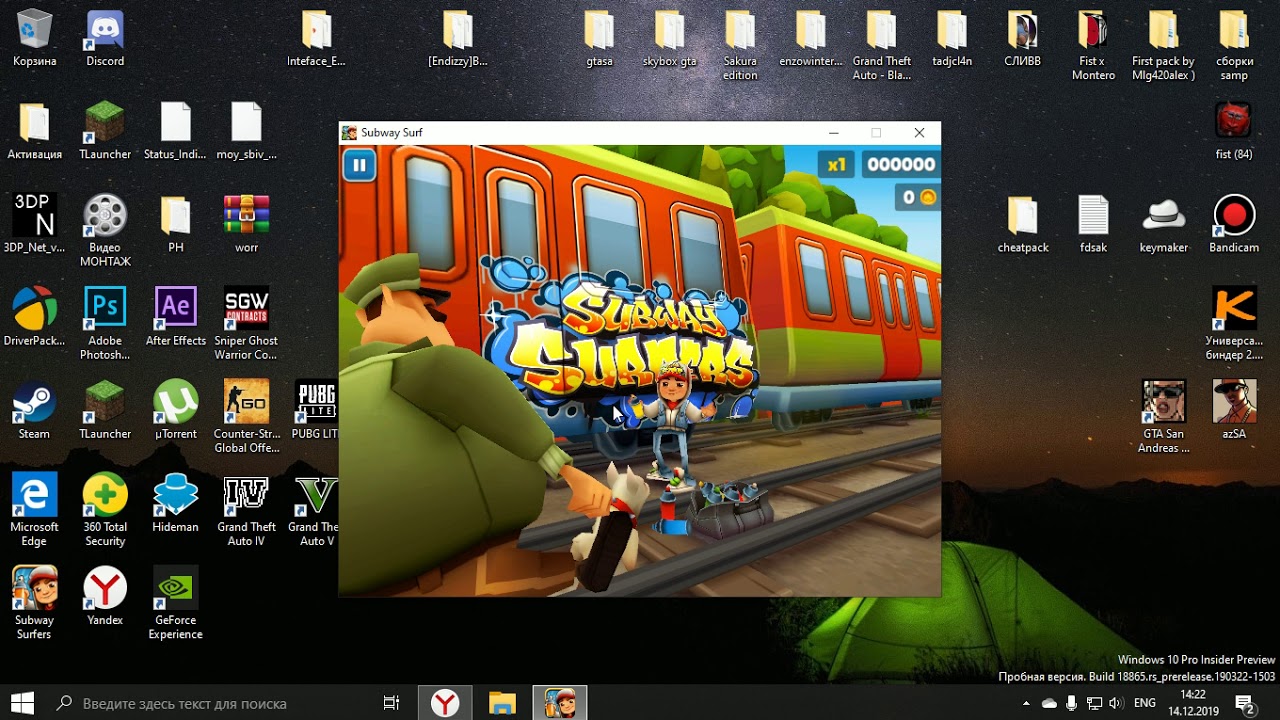Image resolution: width=1280 pixels, height=720 pixels.
Task: Select the Видео МОНТАЖ shortcut
Action: (105, 231)
